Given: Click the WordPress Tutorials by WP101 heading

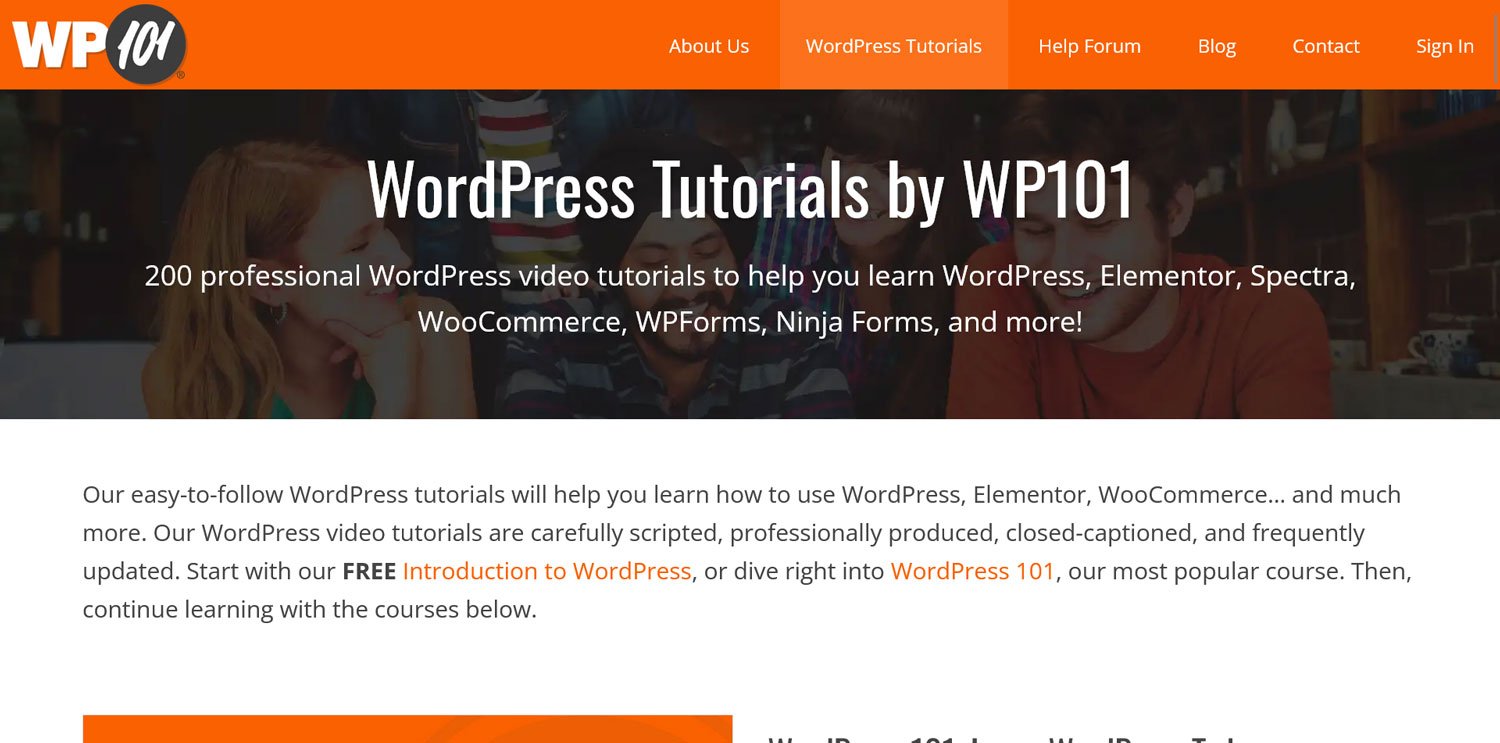Looking at the screenshot, I should [x=750, y=189].
